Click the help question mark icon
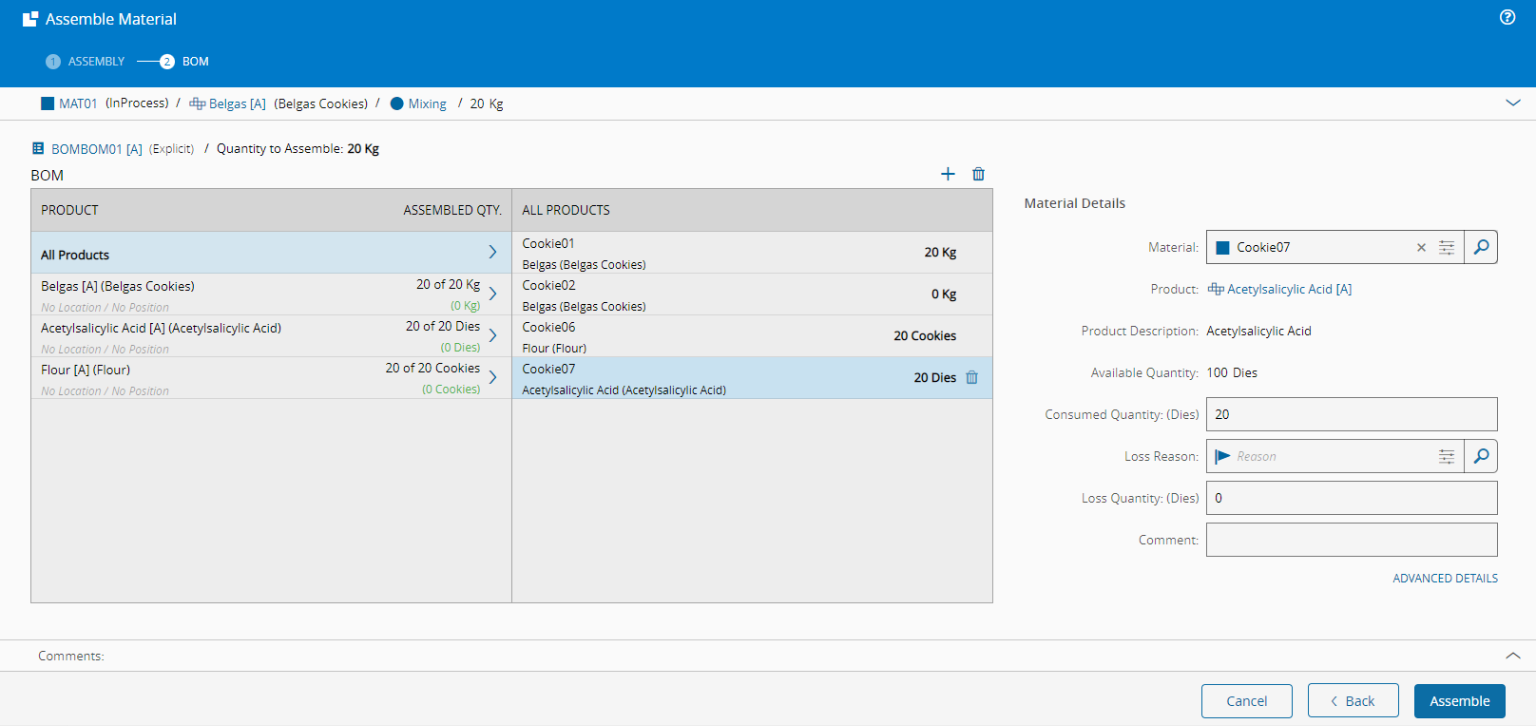Screen dimensions: 1536x726 [x=1508, y=18]
